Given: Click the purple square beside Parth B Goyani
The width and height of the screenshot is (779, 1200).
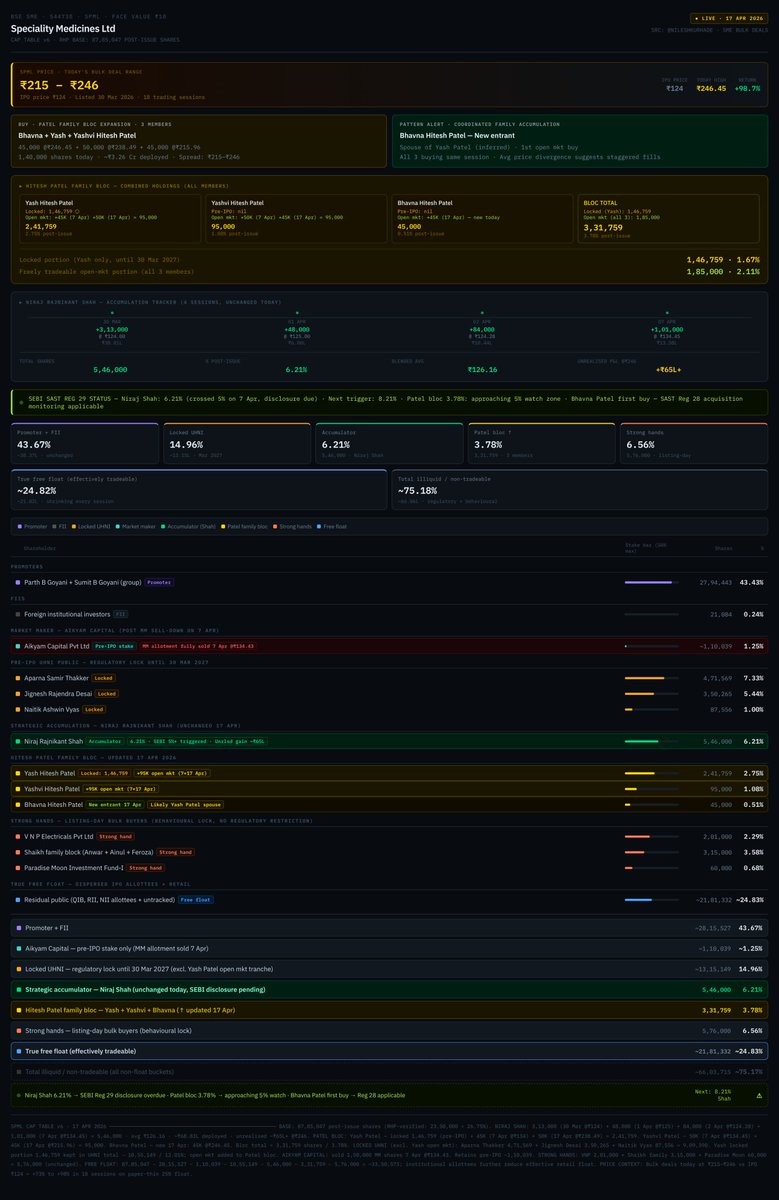Looking at the screenshot, I should [17, 581].
